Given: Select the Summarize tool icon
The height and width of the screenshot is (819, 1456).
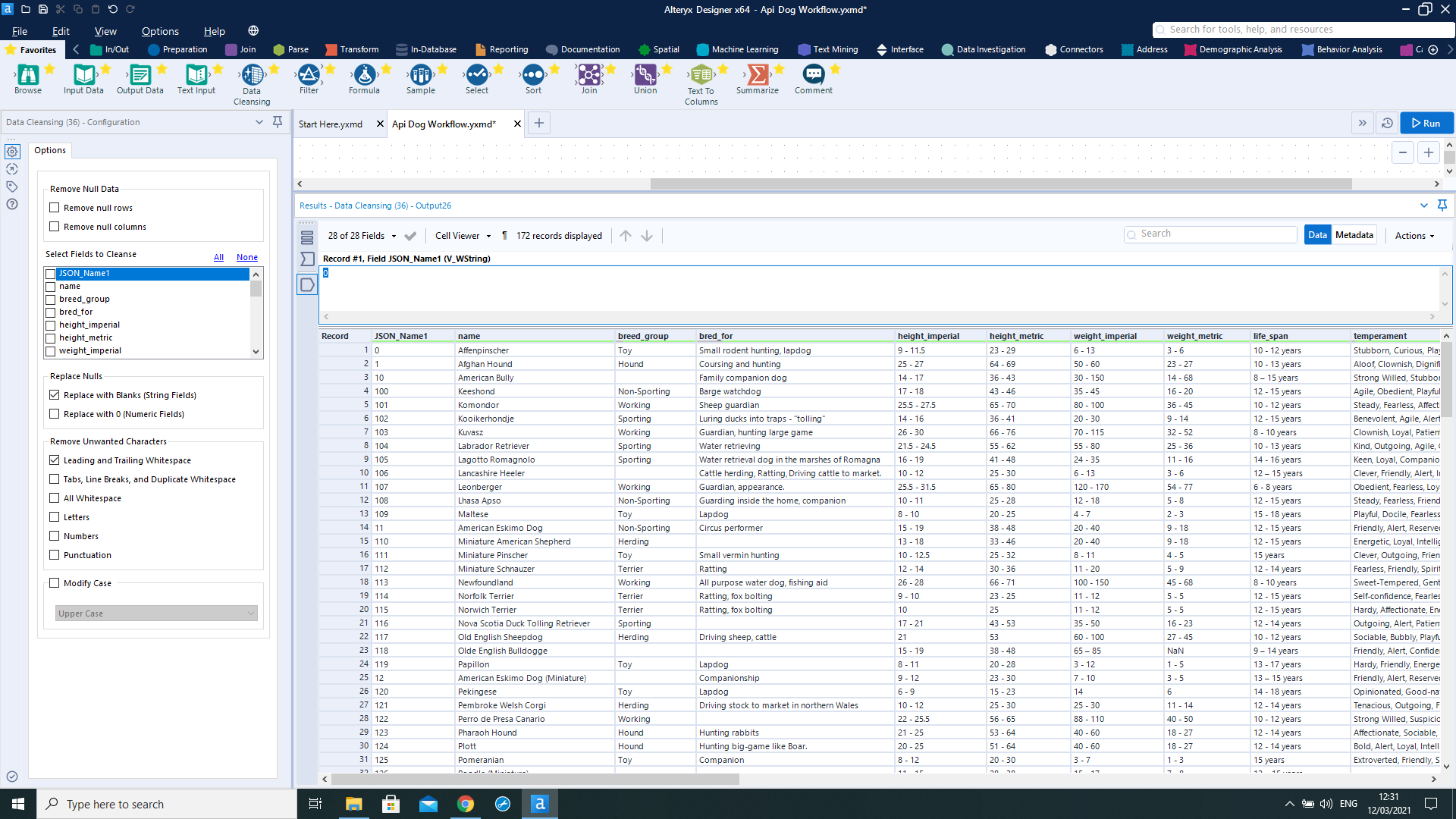Looking at the screenshot, I should pos(757,74).
